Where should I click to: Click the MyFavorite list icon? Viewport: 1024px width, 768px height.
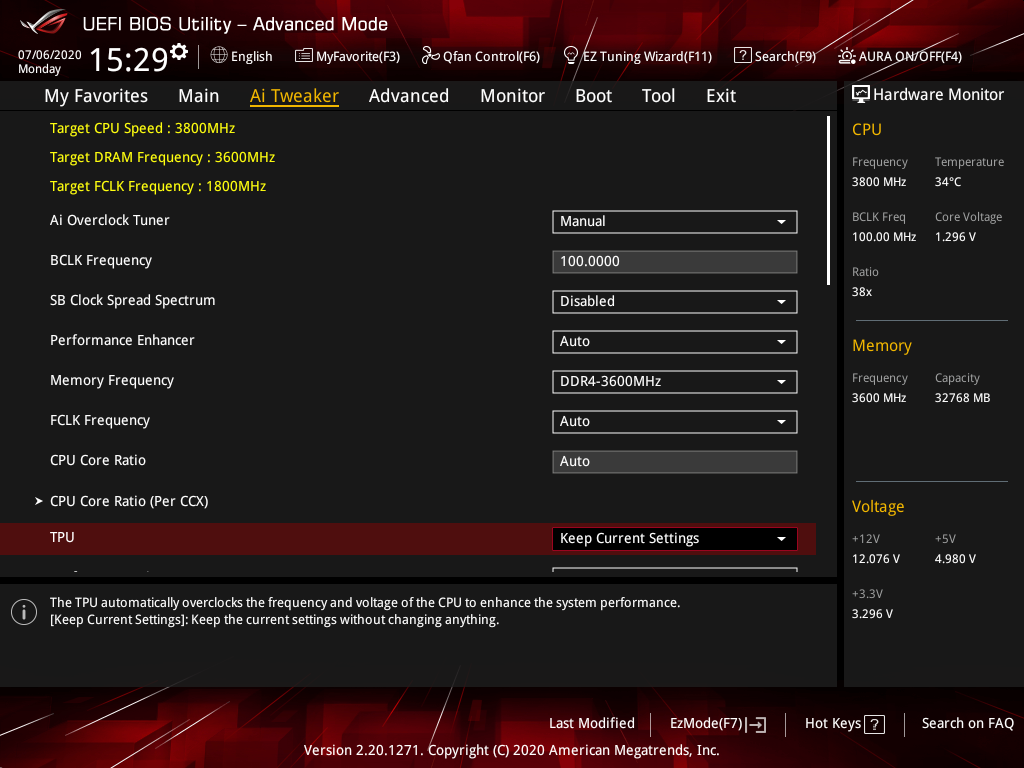pyautogui.click(x=304, y=56)
